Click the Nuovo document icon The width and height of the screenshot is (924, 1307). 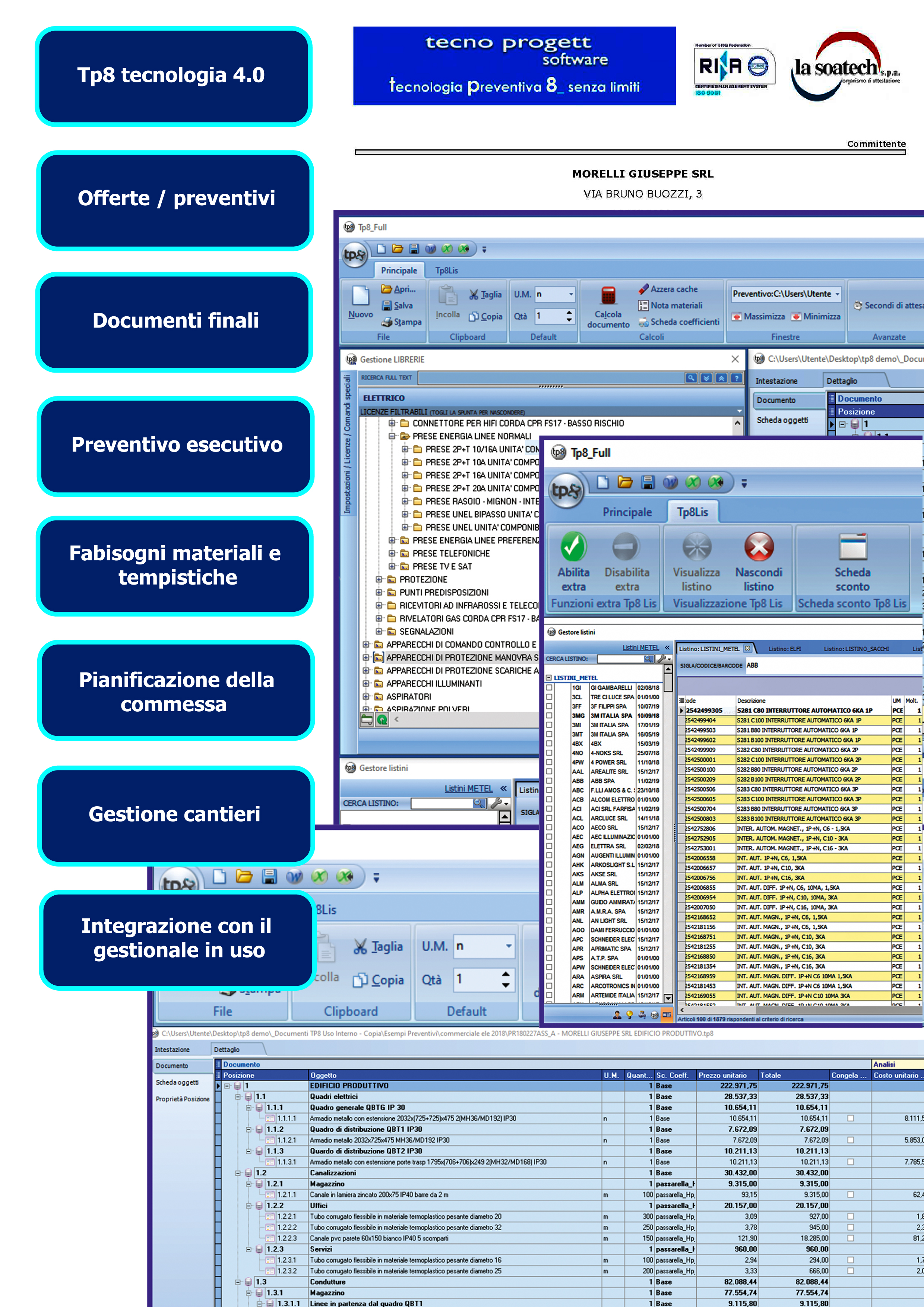pos(360,296)
